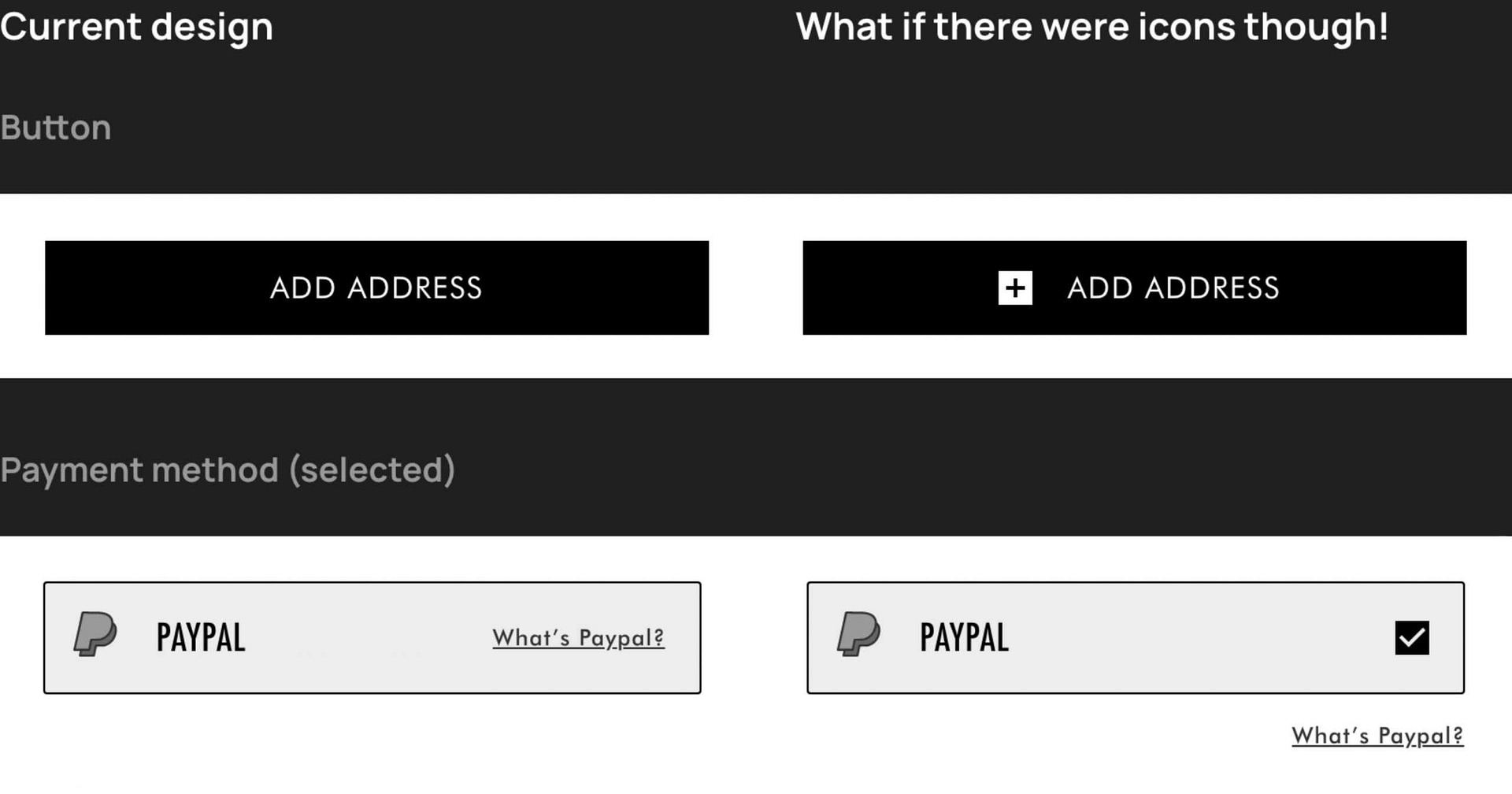The image size is (1512, 794).
Task: Click the PayPal logo in the right payment card
Action: pos(860,635)
